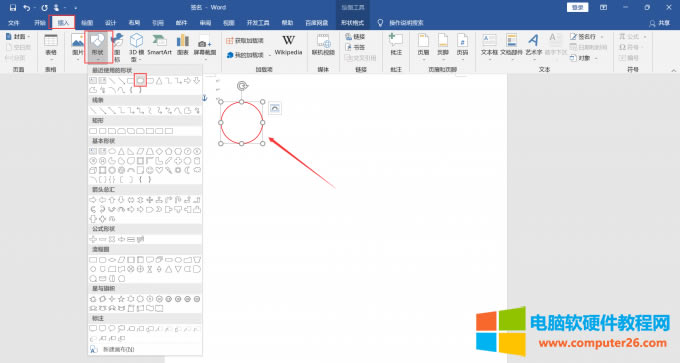680x363 pixels.
Task: Switch to the 形状格式 (Shape Format) tab
Action: [x=352, y=23]
